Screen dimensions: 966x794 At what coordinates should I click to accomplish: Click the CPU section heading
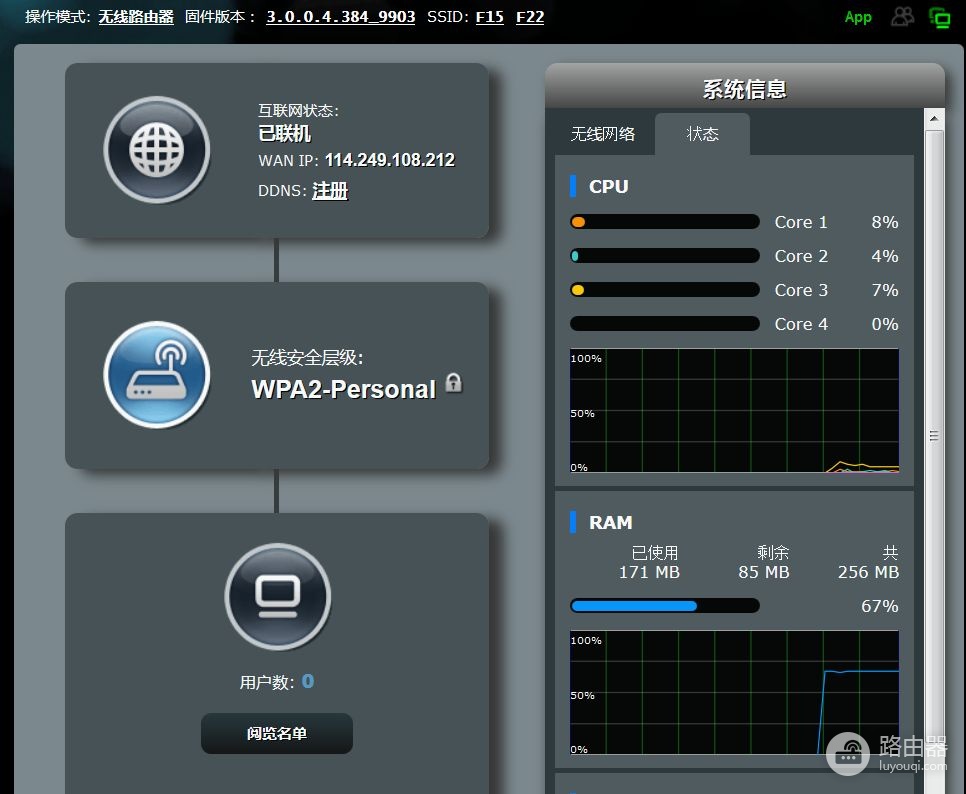[608, 187]
